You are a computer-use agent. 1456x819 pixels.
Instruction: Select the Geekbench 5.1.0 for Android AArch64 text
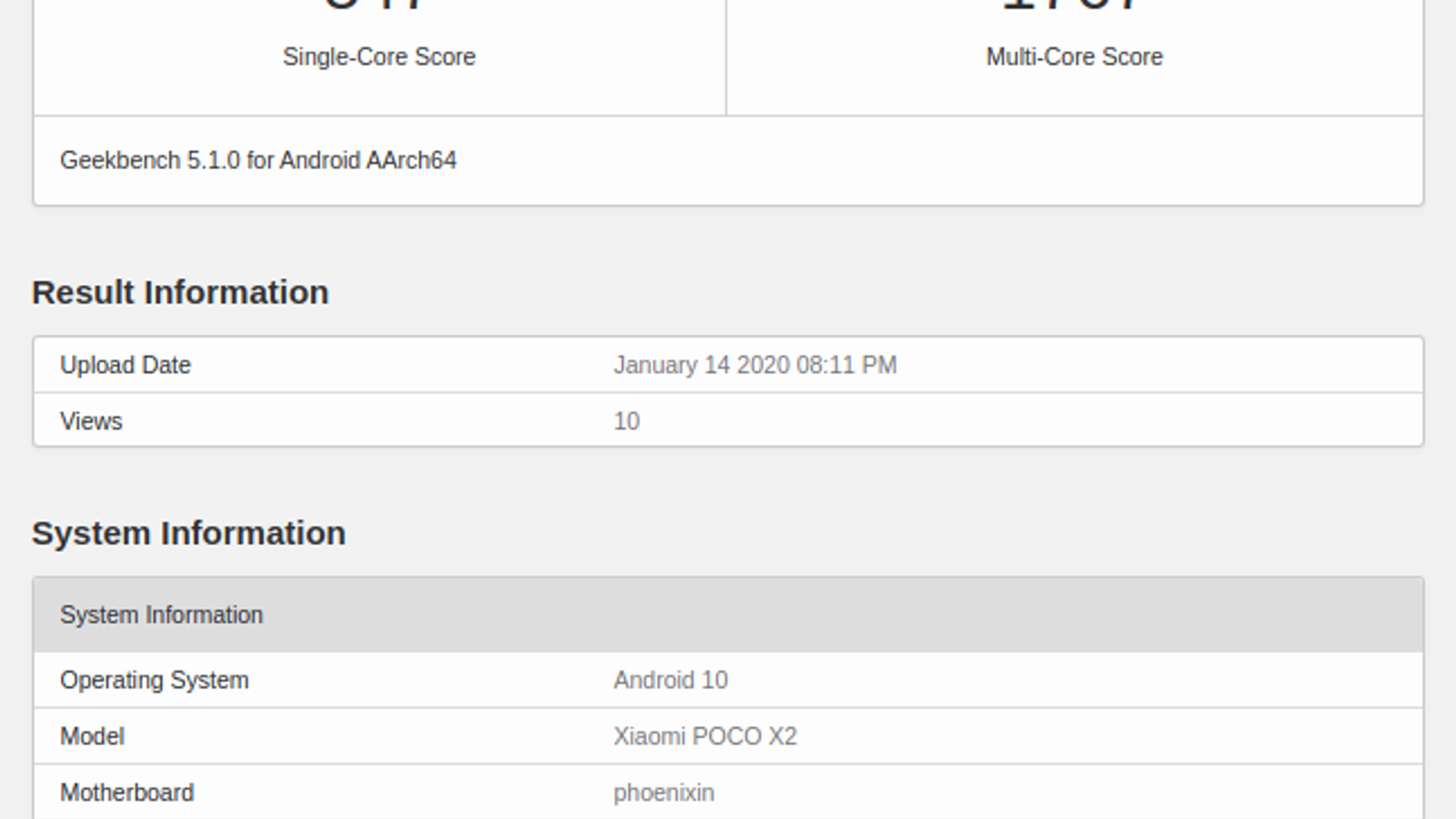[x=258, y=160]
